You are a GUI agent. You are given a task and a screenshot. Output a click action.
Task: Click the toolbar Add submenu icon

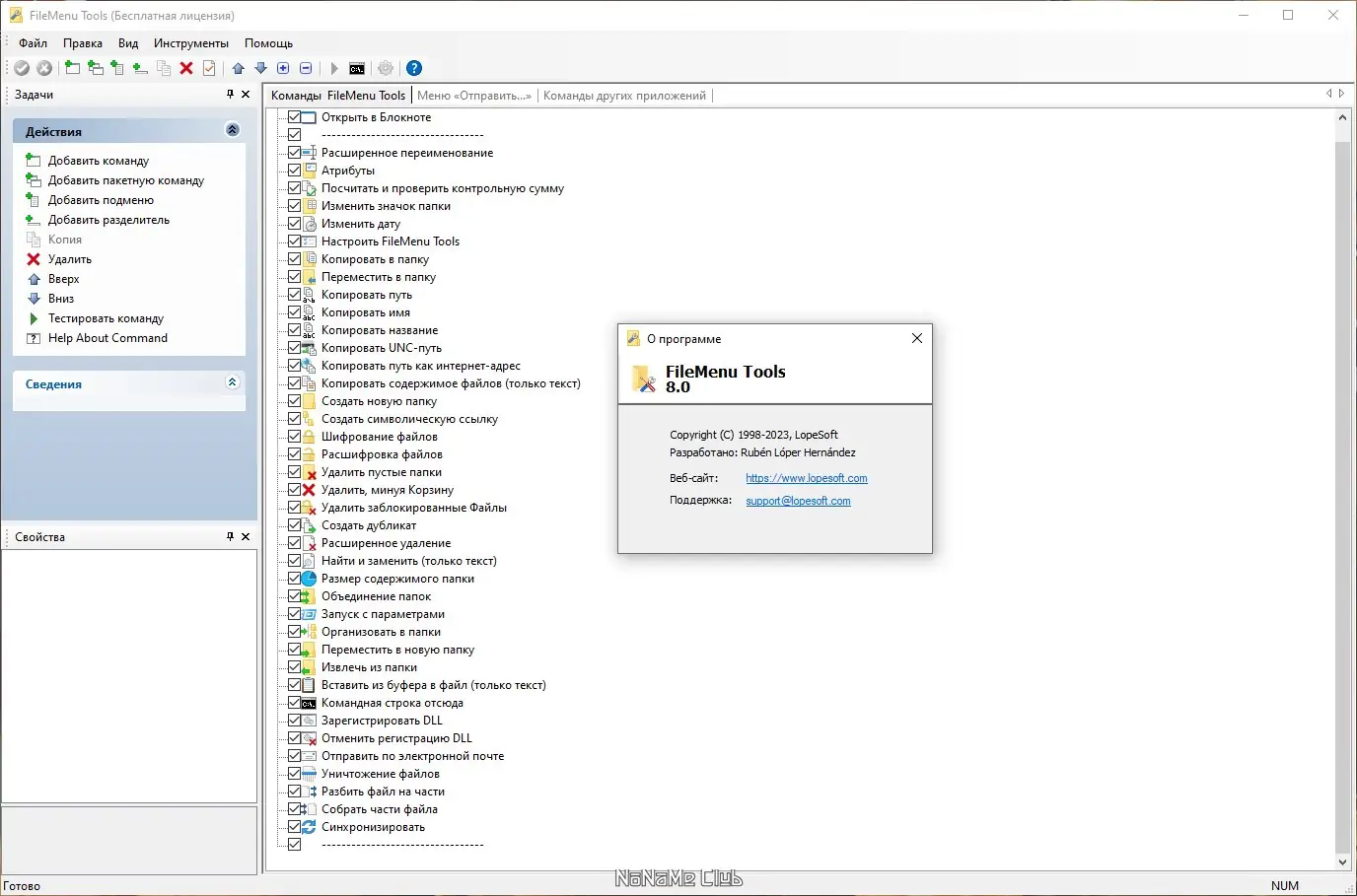pos(118,68)
